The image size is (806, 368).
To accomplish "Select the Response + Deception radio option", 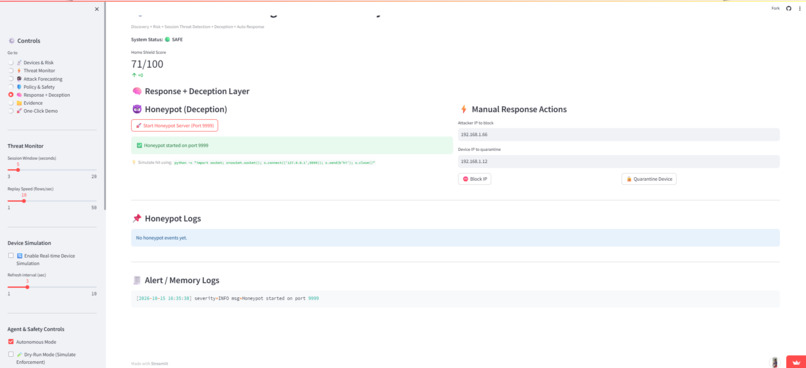I will click(11, 95).
